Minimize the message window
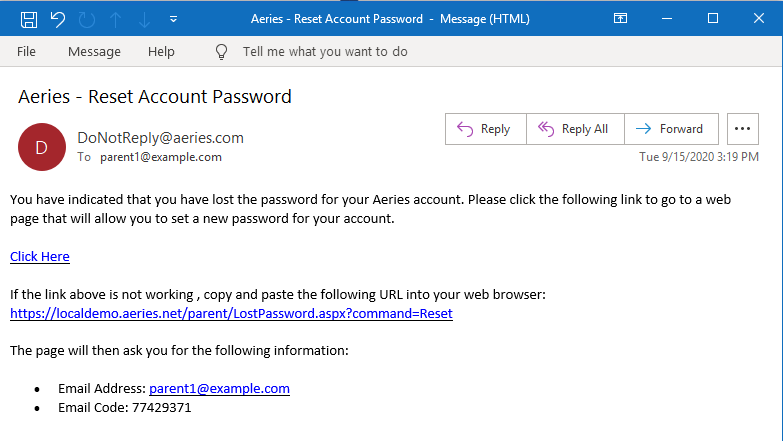Screen dimensions: 783x441 coord(667,18)
